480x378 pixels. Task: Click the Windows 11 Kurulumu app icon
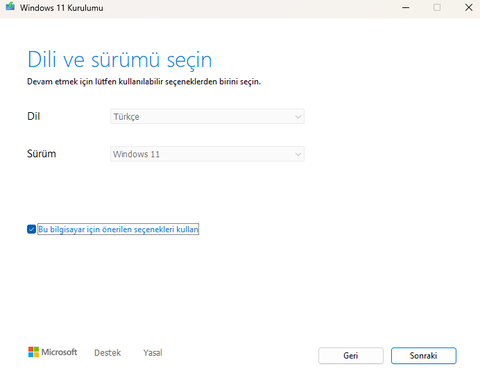click(x=10, y=6)
